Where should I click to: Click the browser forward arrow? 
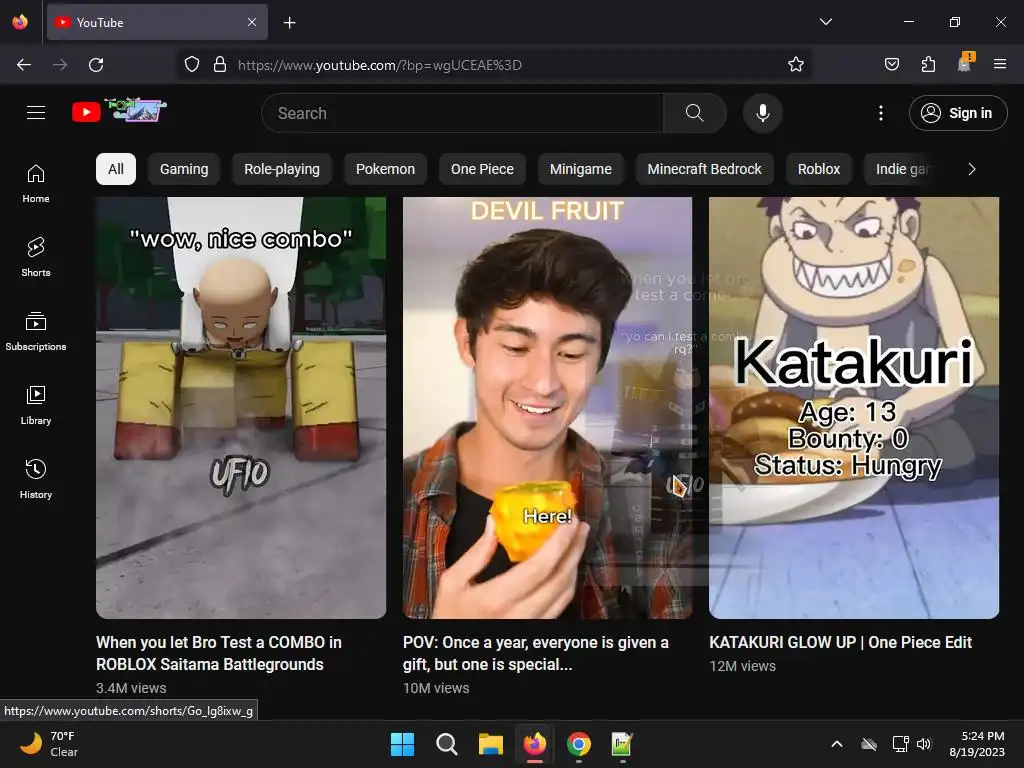[60, 65]
